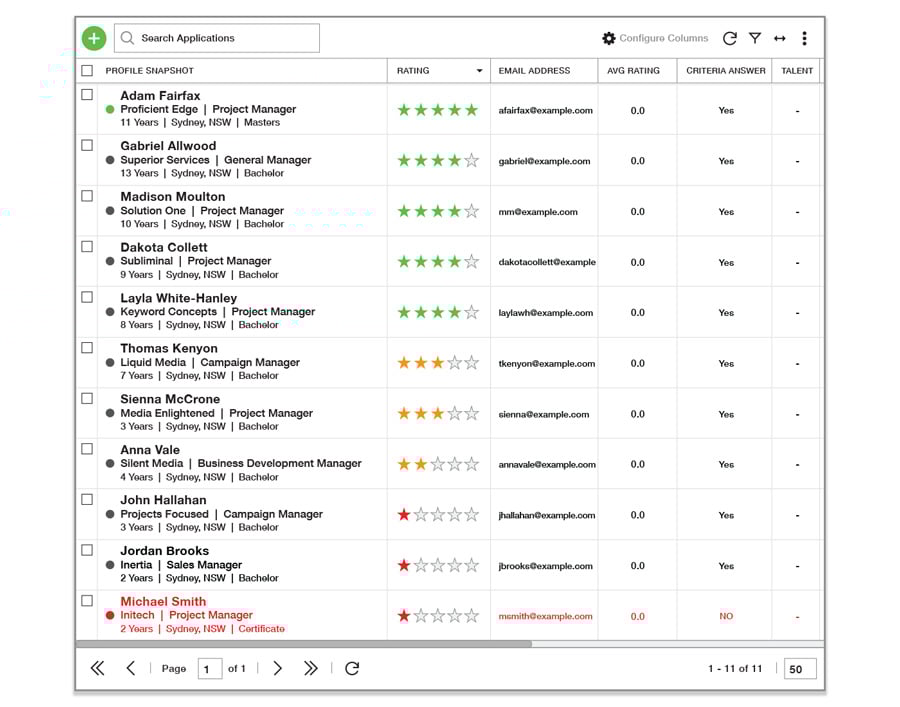Click Madison Moulton's star rating

[438, 211]
